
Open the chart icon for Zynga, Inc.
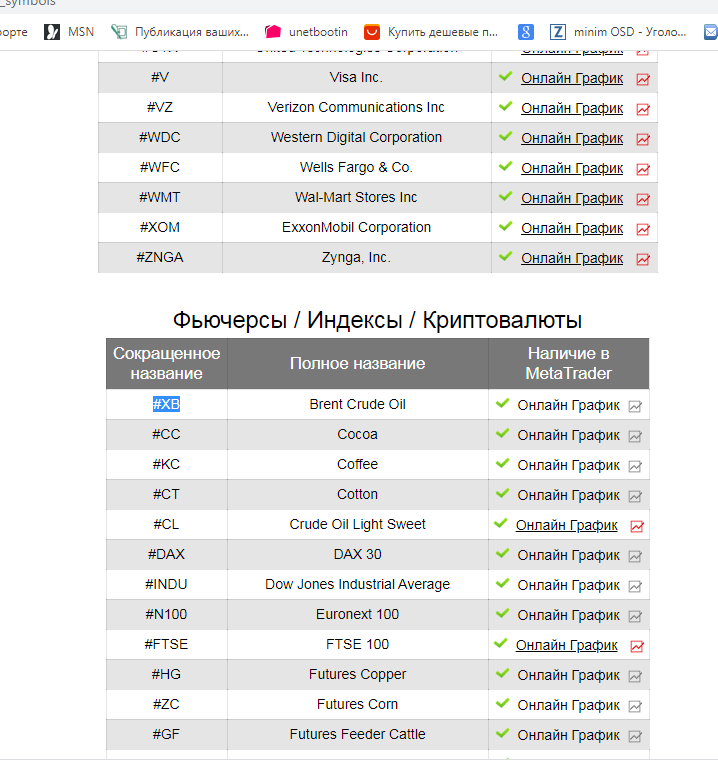pos(643,259)
